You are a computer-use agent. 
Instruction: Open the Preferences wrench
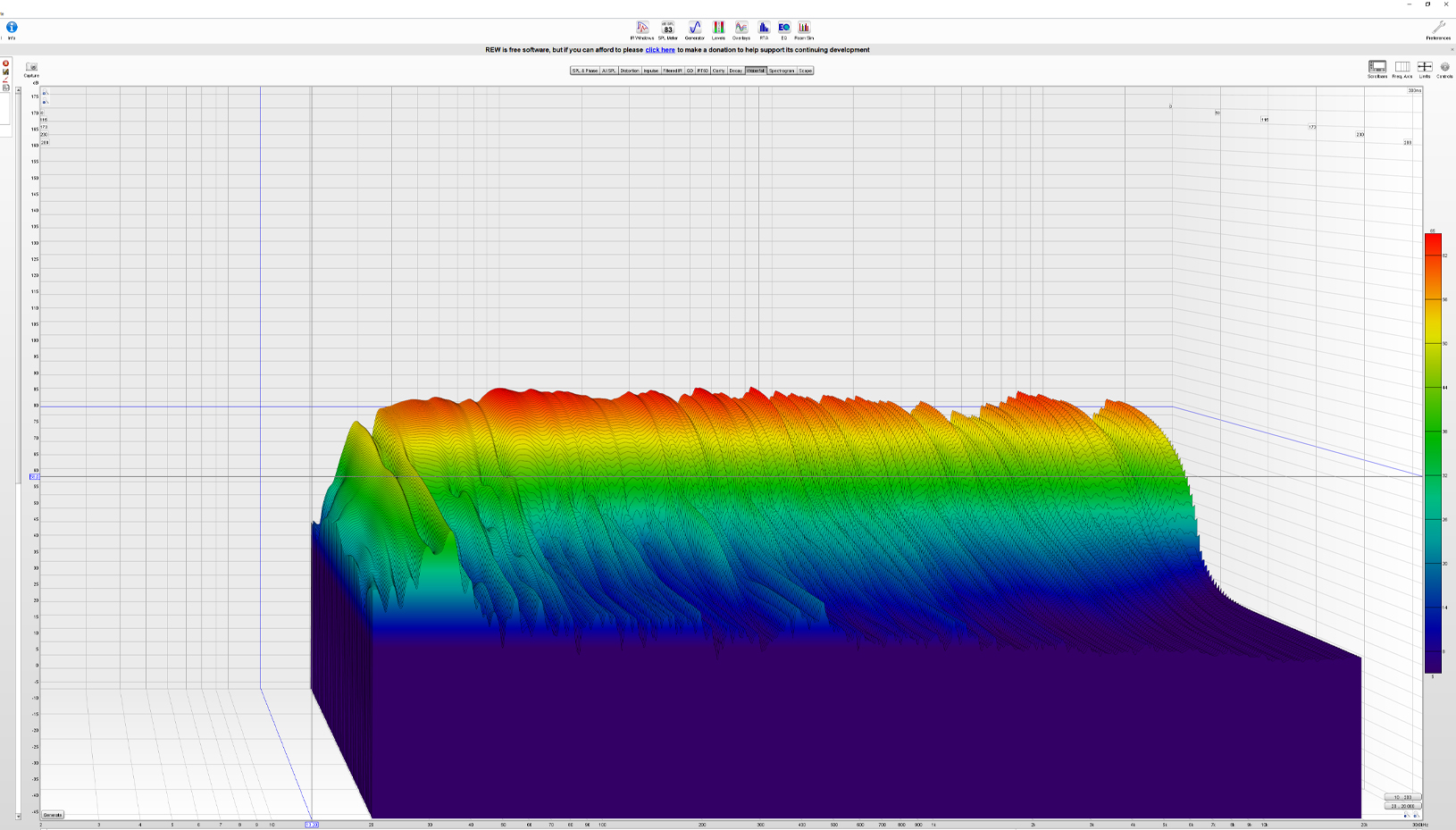[x=1438, y=29]
